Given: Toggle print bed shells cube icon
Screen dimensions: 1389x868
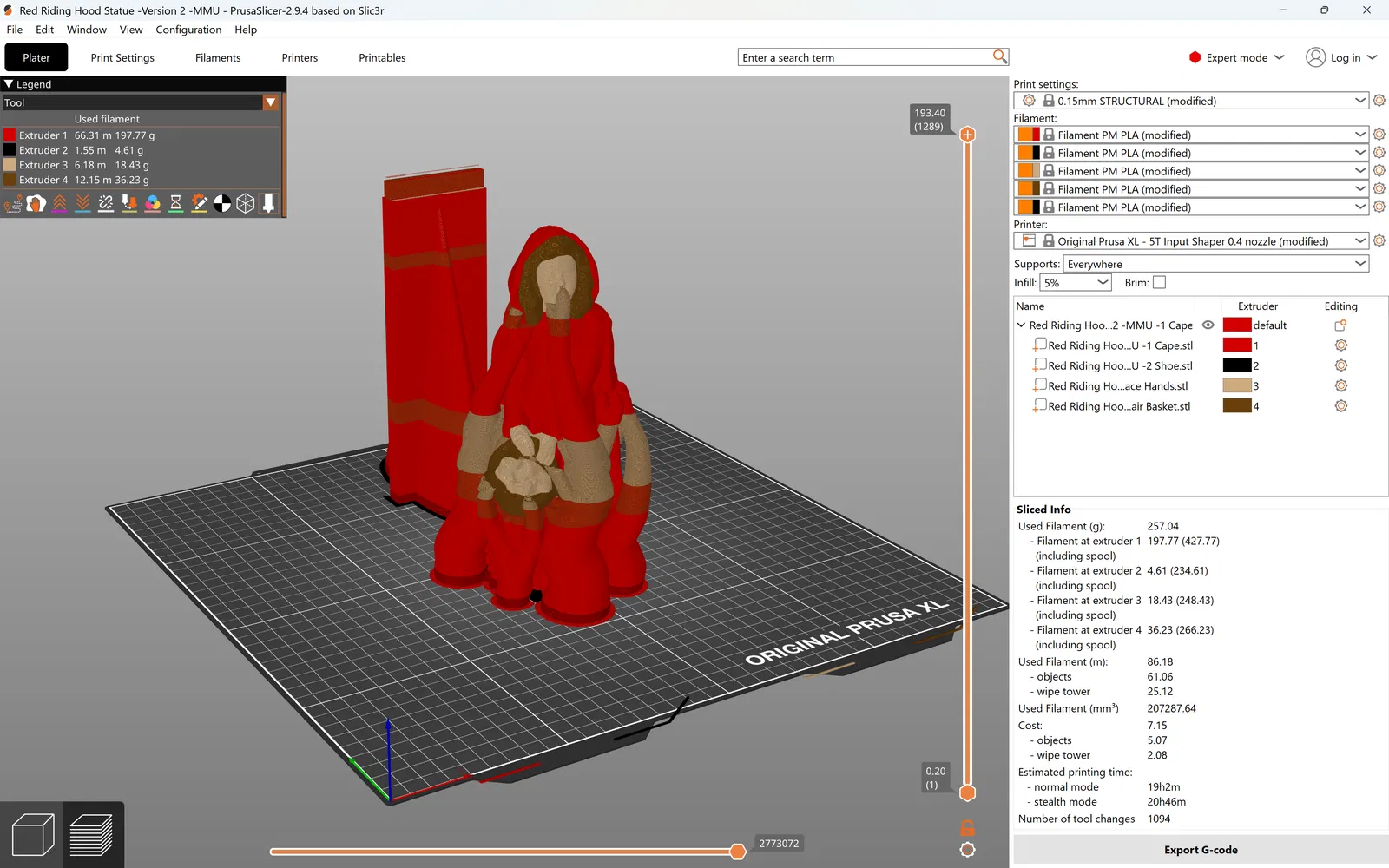Looking at the screenshot, I should click(x=246, y=203).
